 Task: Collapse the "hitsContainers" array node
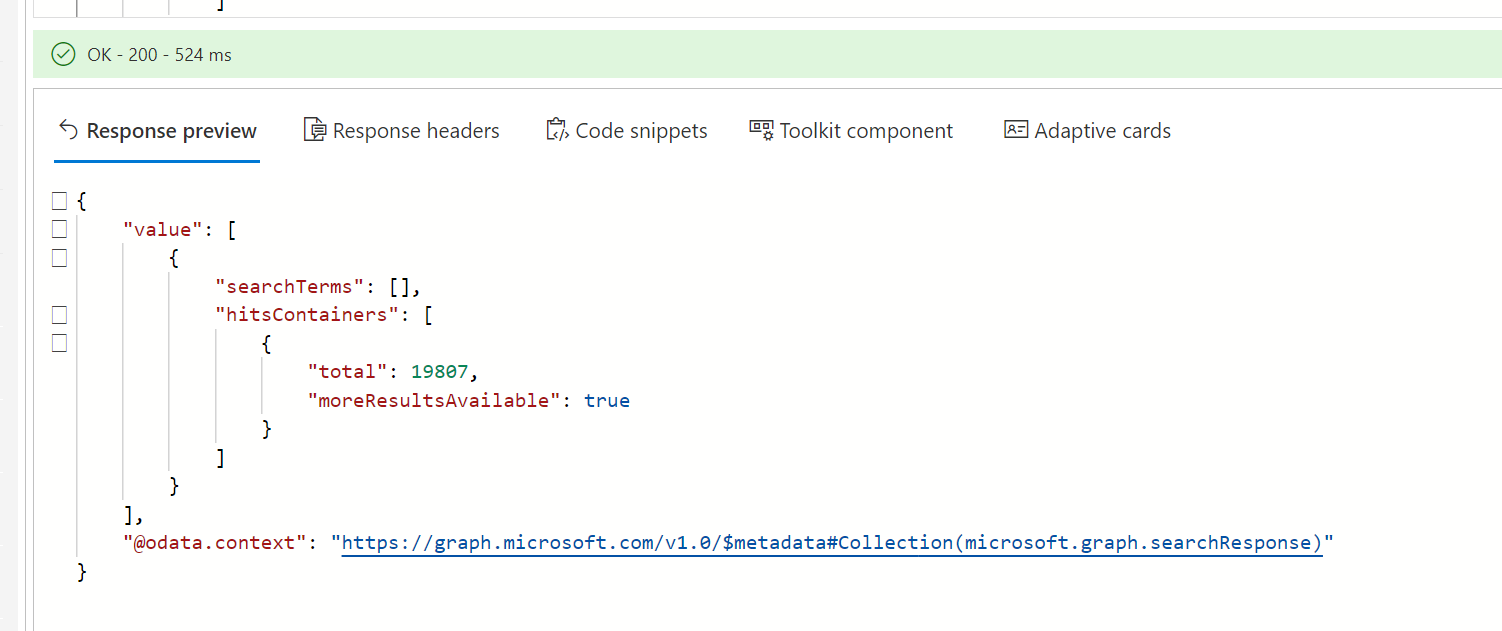pos(59,314)
